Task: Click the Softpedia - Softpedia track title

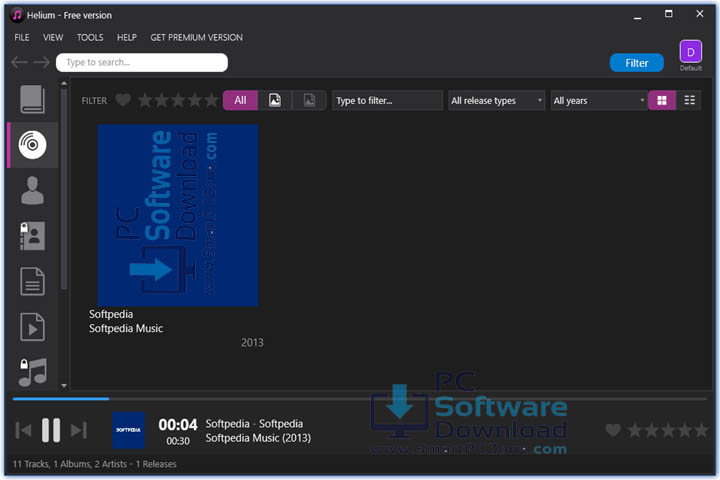Action: (x=254, y=424)
